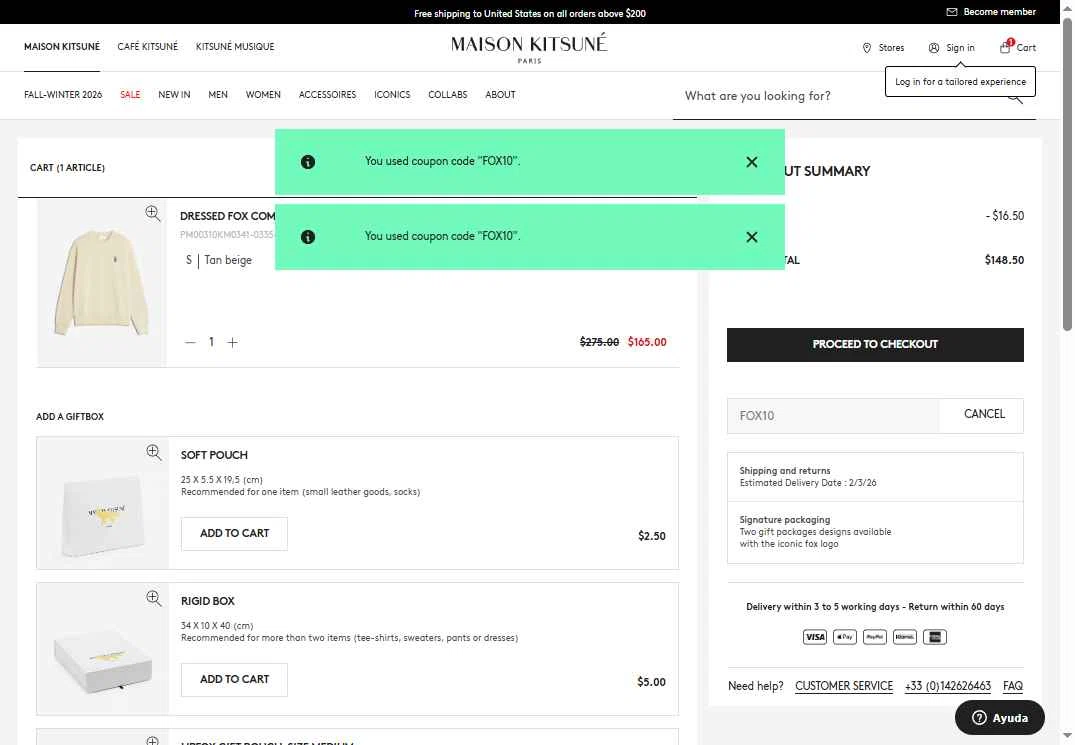
Task: Open the Cart bag icon
Action: [1005, 47]
